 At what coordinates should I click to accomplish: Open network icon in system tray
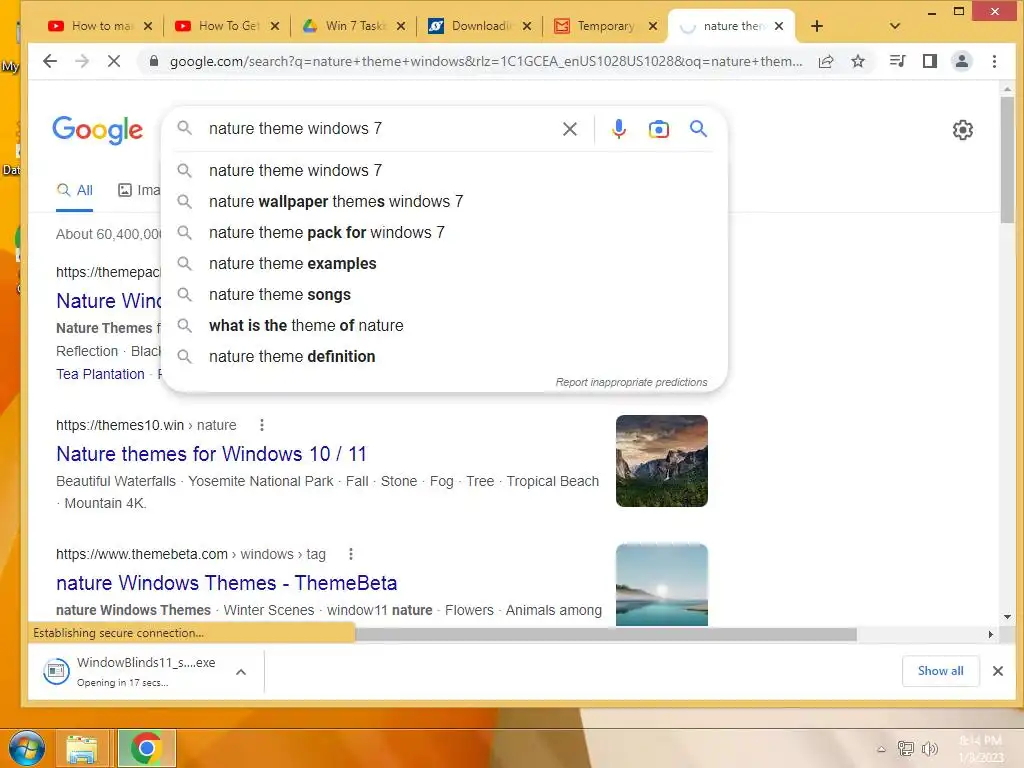tap(906, 749)
